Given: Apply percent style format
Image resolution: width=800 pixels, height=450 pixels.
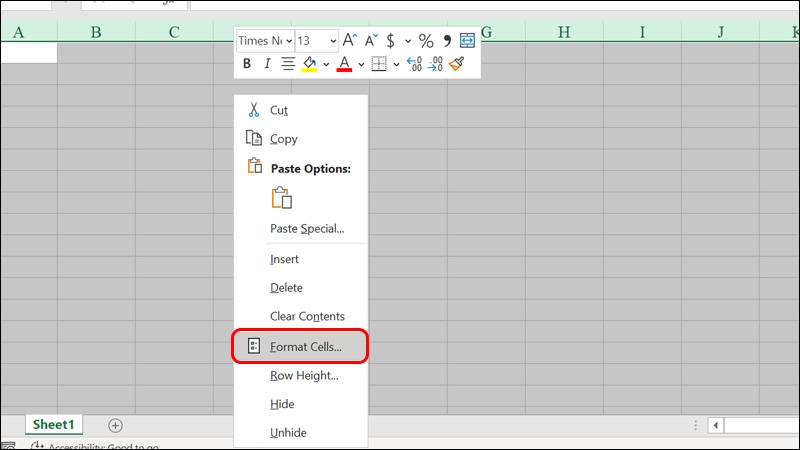Looking at the screenshot, I should 426,40.
